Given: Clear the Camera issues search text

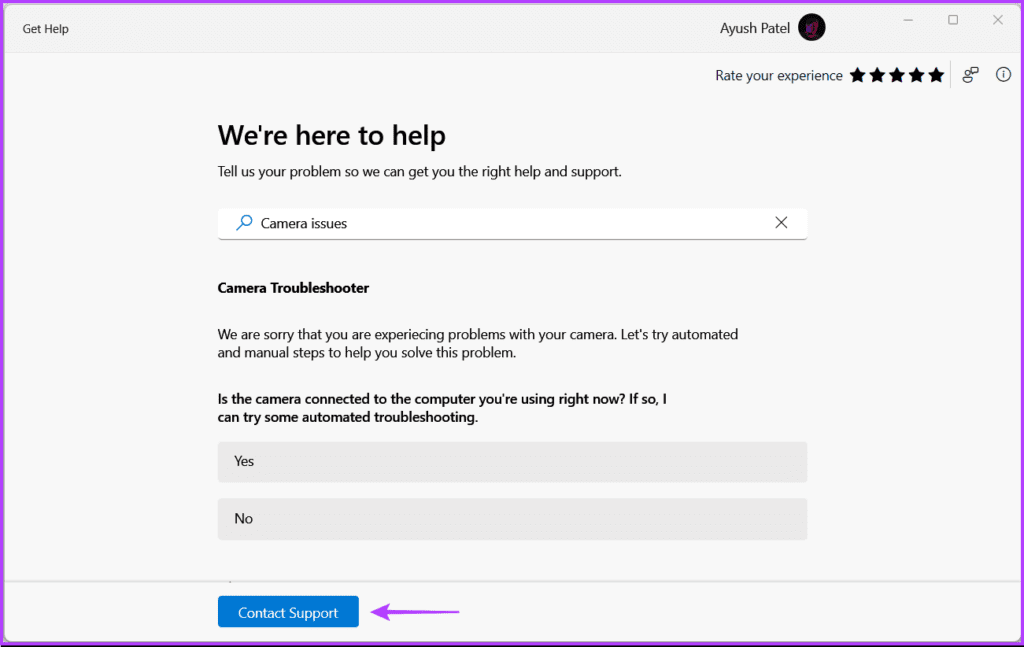Looking at the screenshot, I should (x=781, y=223).
